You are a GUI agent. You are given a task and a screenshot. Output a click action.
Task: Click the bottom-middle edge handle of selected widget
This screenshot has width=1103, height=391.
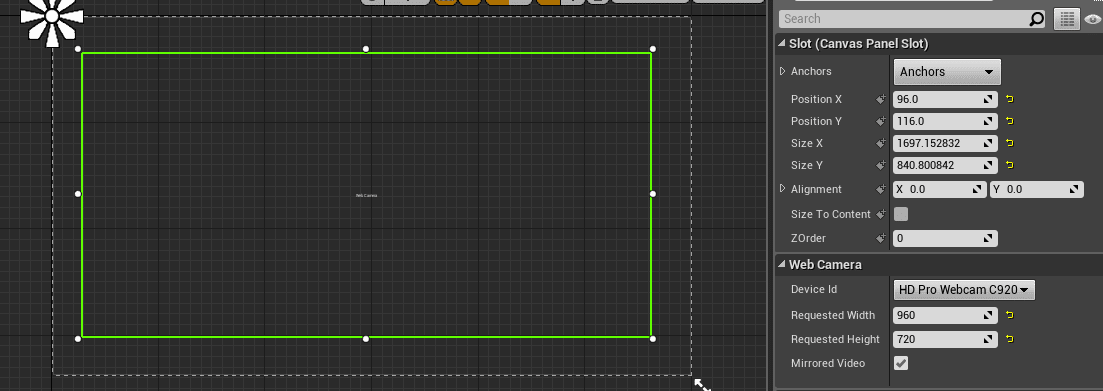(x=366, y=339)
